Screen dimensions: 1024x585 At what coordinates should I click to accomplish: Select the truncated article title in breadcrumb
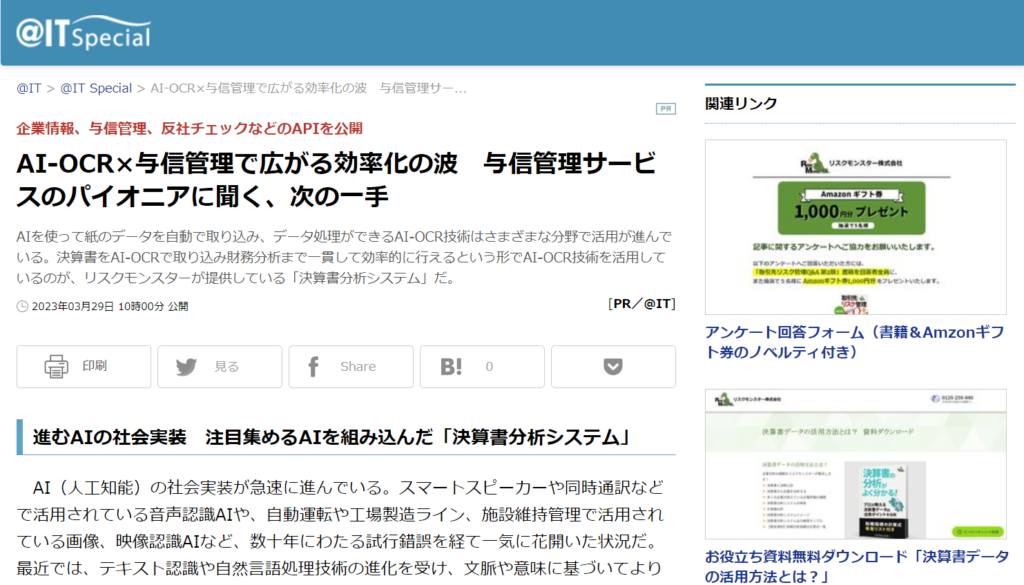click(308, 88)
